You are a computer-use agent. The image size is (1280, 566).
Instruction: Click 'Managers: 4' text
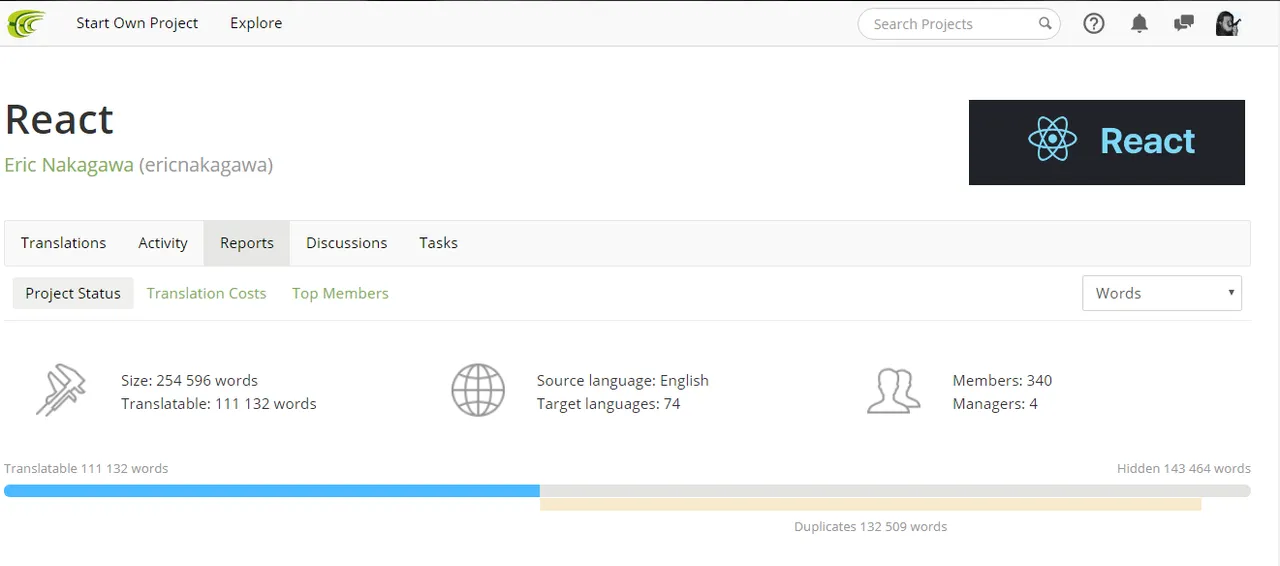coord(995,404)
